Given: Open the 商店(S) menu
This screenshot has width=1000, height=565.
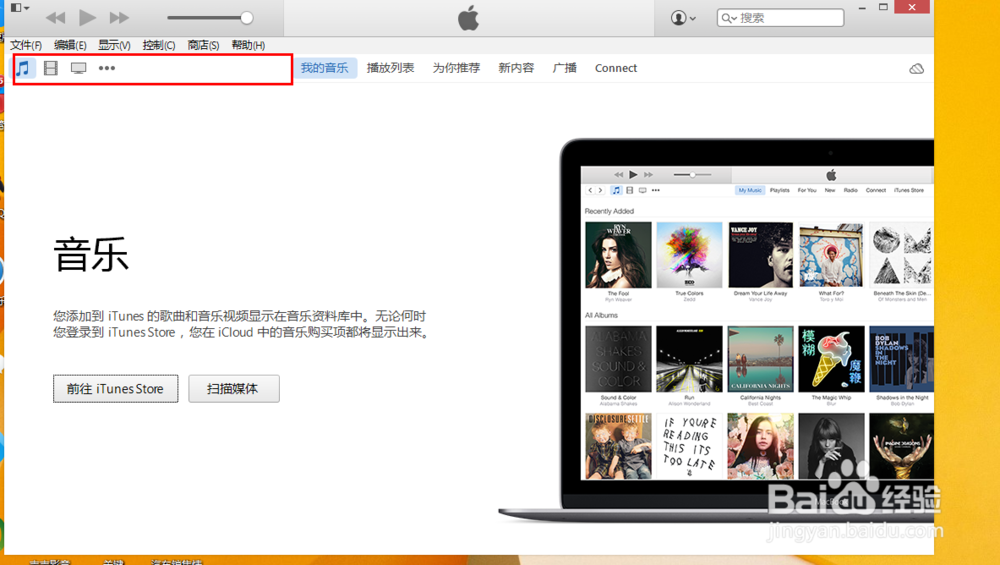Looking at the screenshot, I should coord(203,45).
